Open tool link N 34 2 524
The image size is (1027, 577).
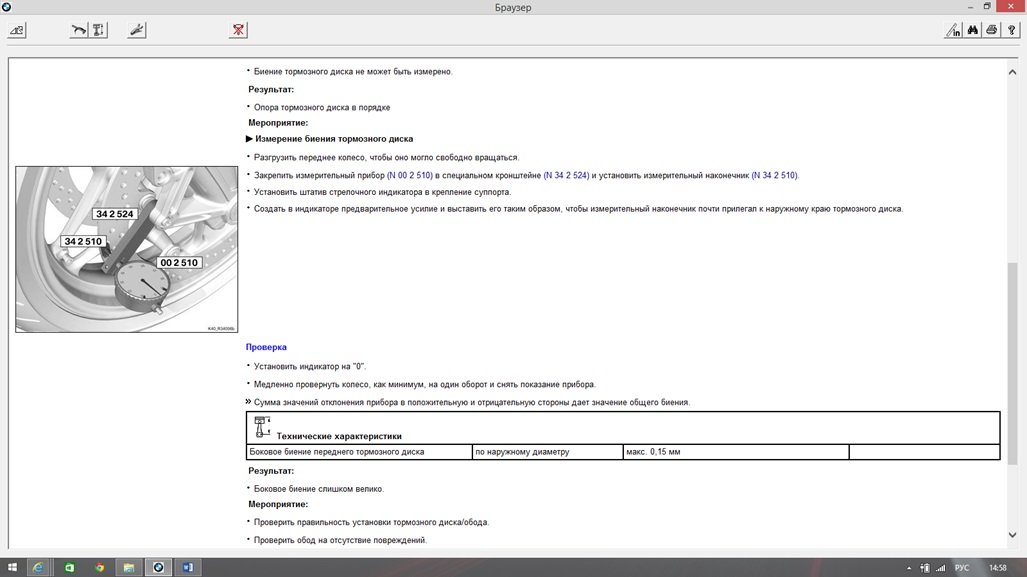(566, 175)
